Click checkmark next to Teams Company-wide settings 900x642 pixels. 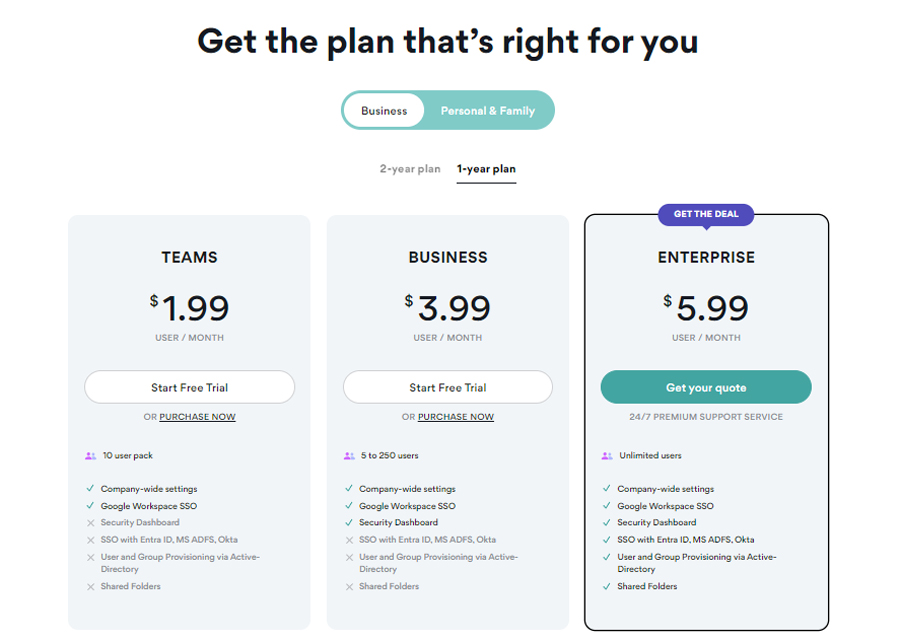(x=90, y=489)
